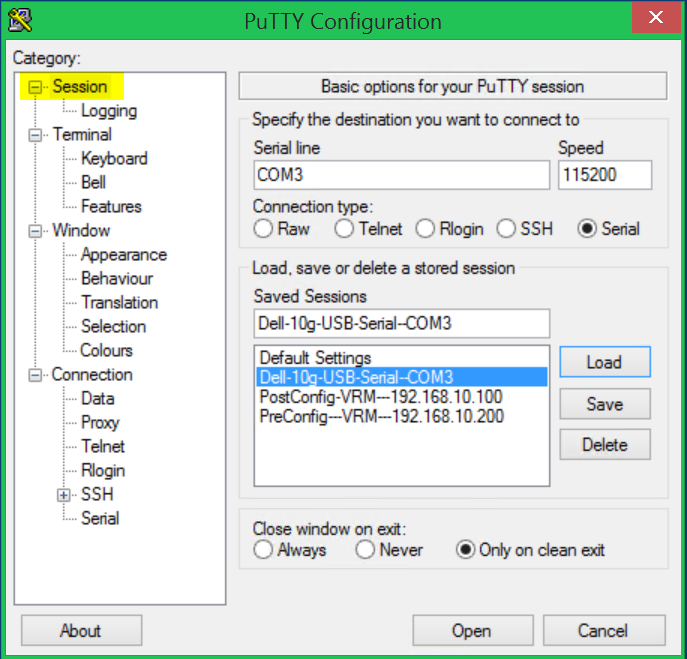
Task: Click the Delete button
Action: click(x=605, y=445)
